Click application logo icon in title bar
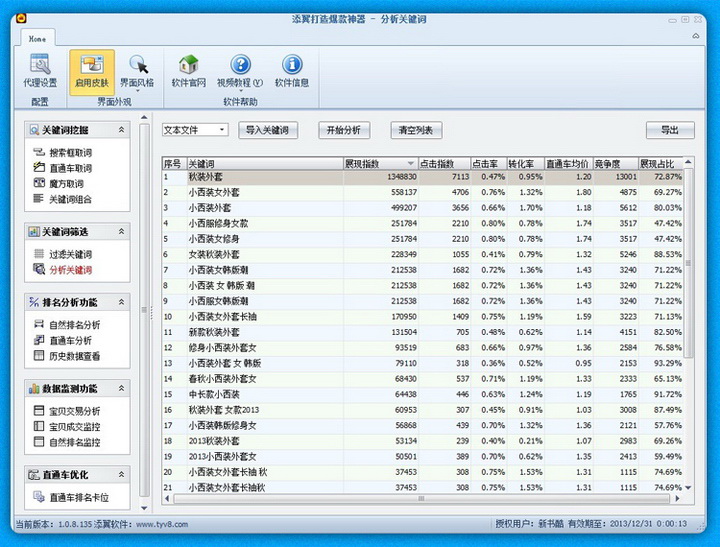This screenshot has height=547, width=720. (21, 18)
